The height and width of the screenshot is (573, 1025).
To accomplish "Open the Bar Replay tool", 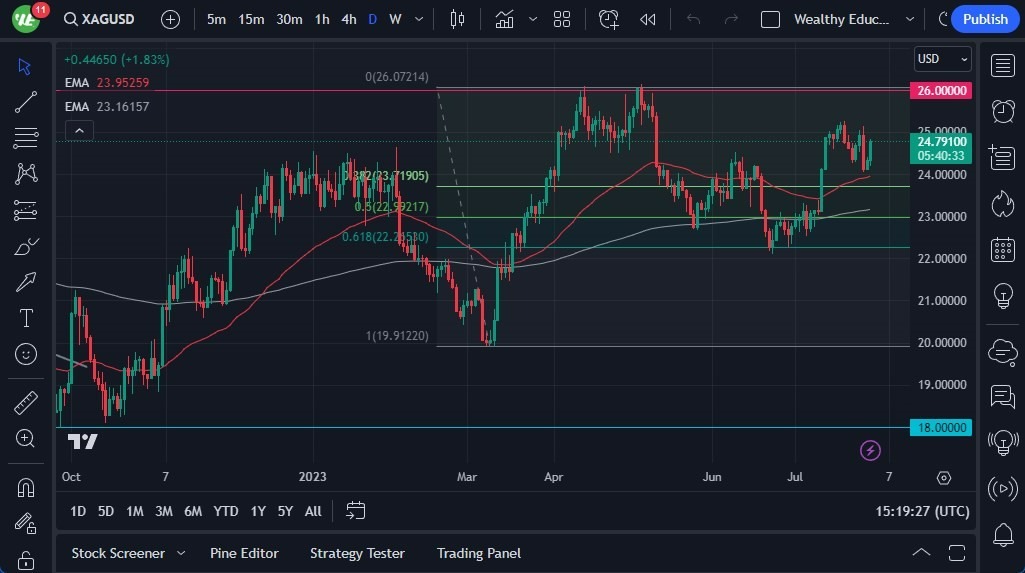I will [x=647, y=19].
